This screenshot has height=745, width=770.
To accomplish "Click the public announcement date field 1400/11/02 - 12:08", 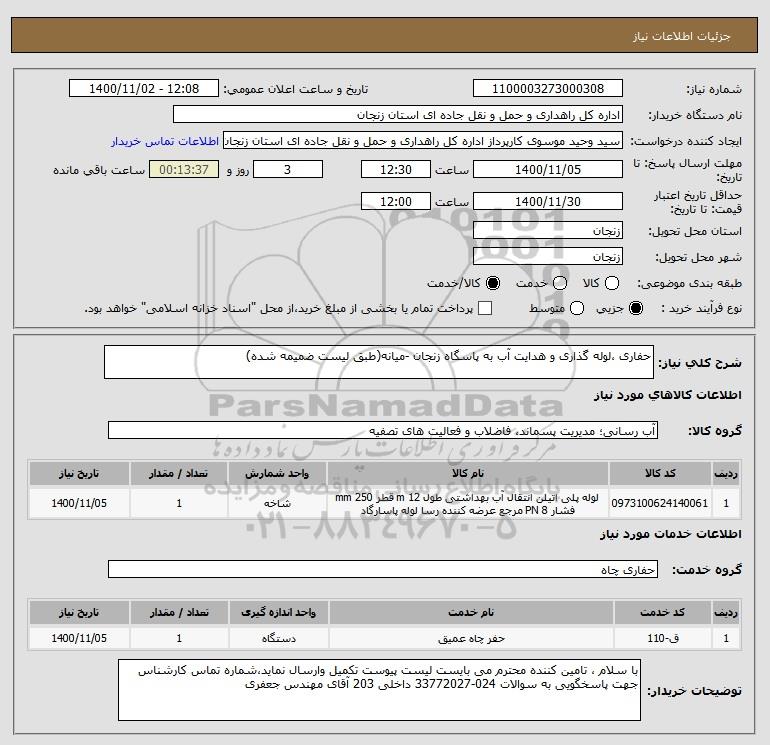I will pos(144,88).
